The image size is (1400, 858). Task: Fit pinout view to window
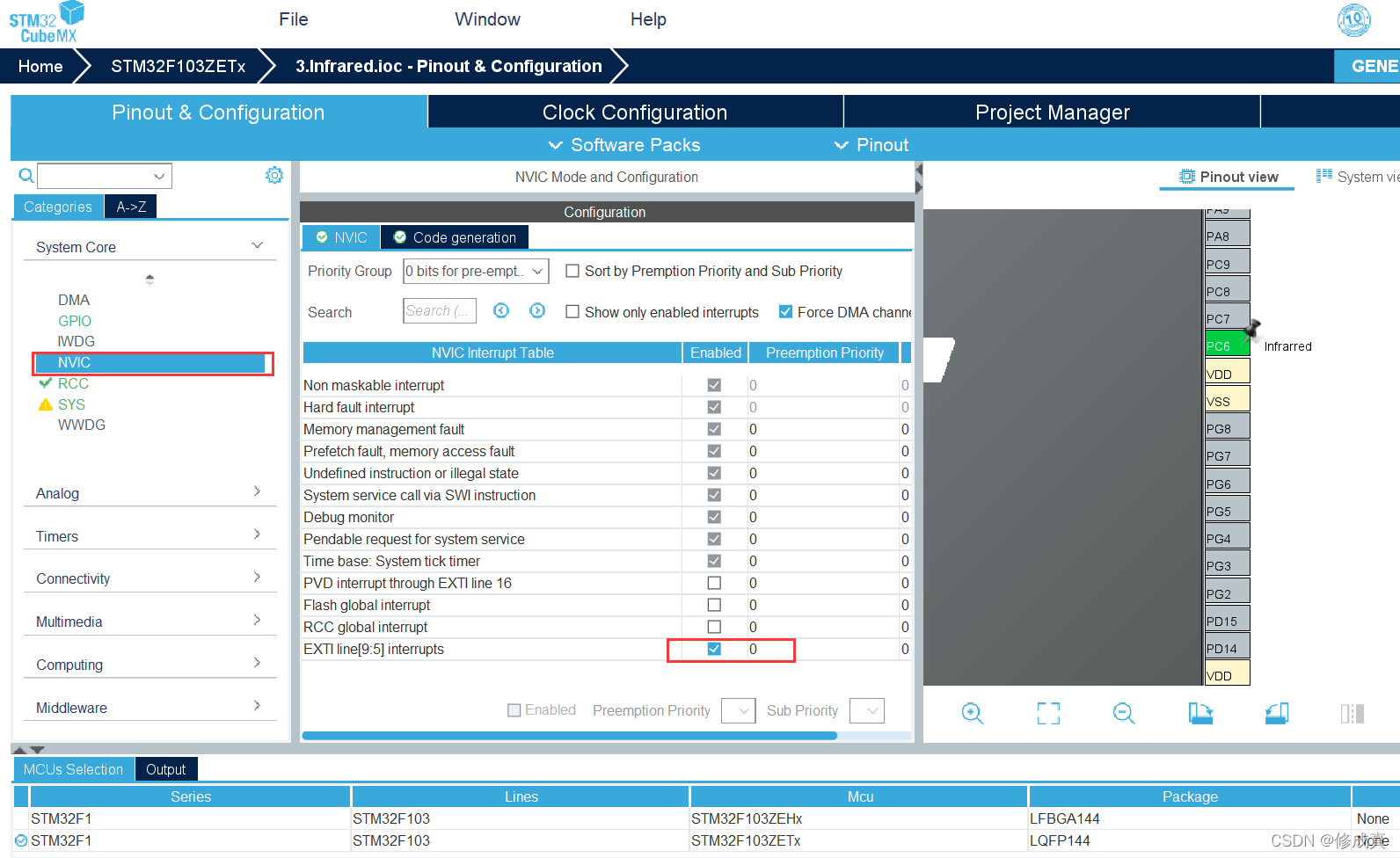click(x=1048, y=713)
